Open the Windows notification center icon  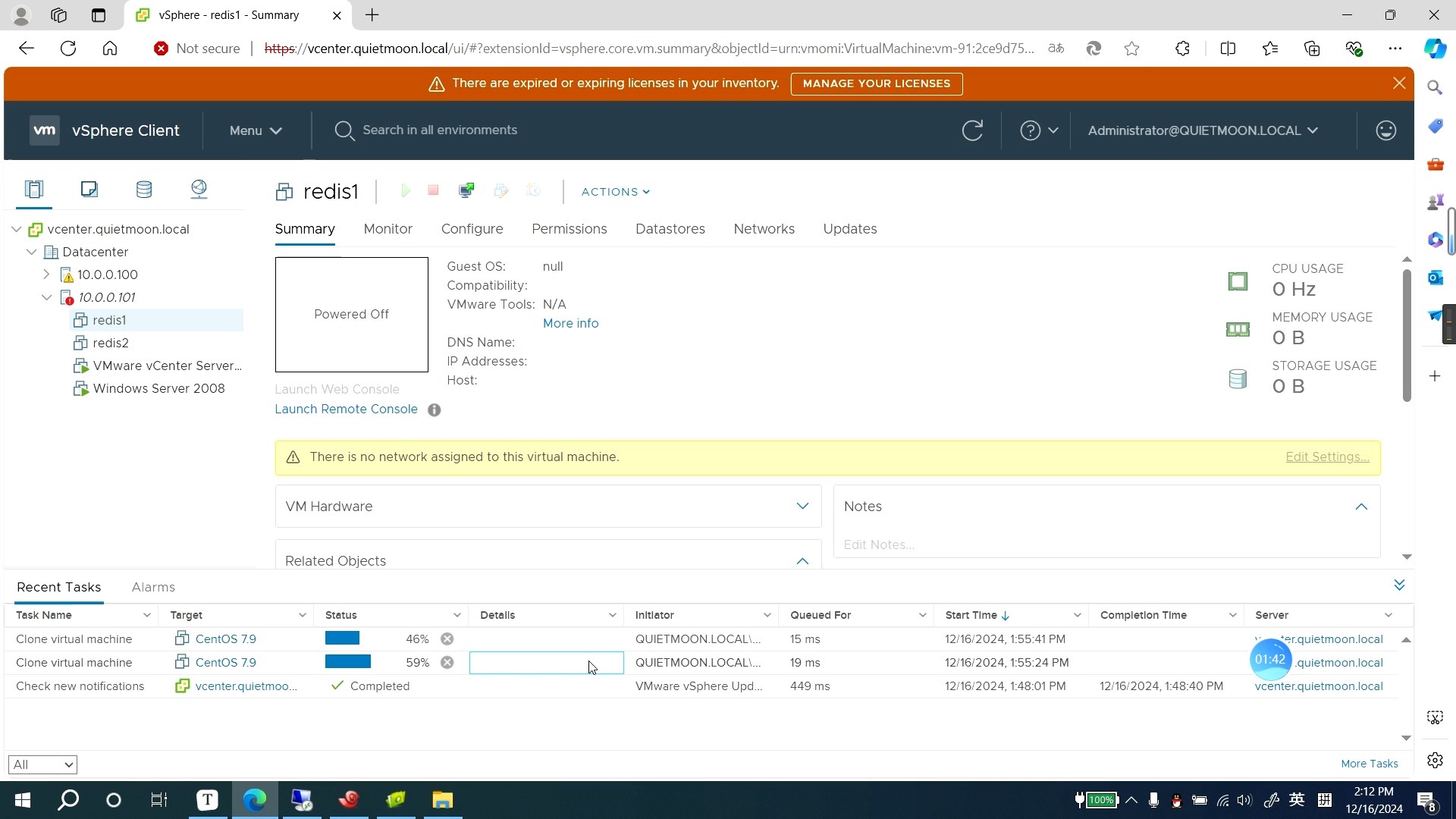click(x=1426, y=801)
